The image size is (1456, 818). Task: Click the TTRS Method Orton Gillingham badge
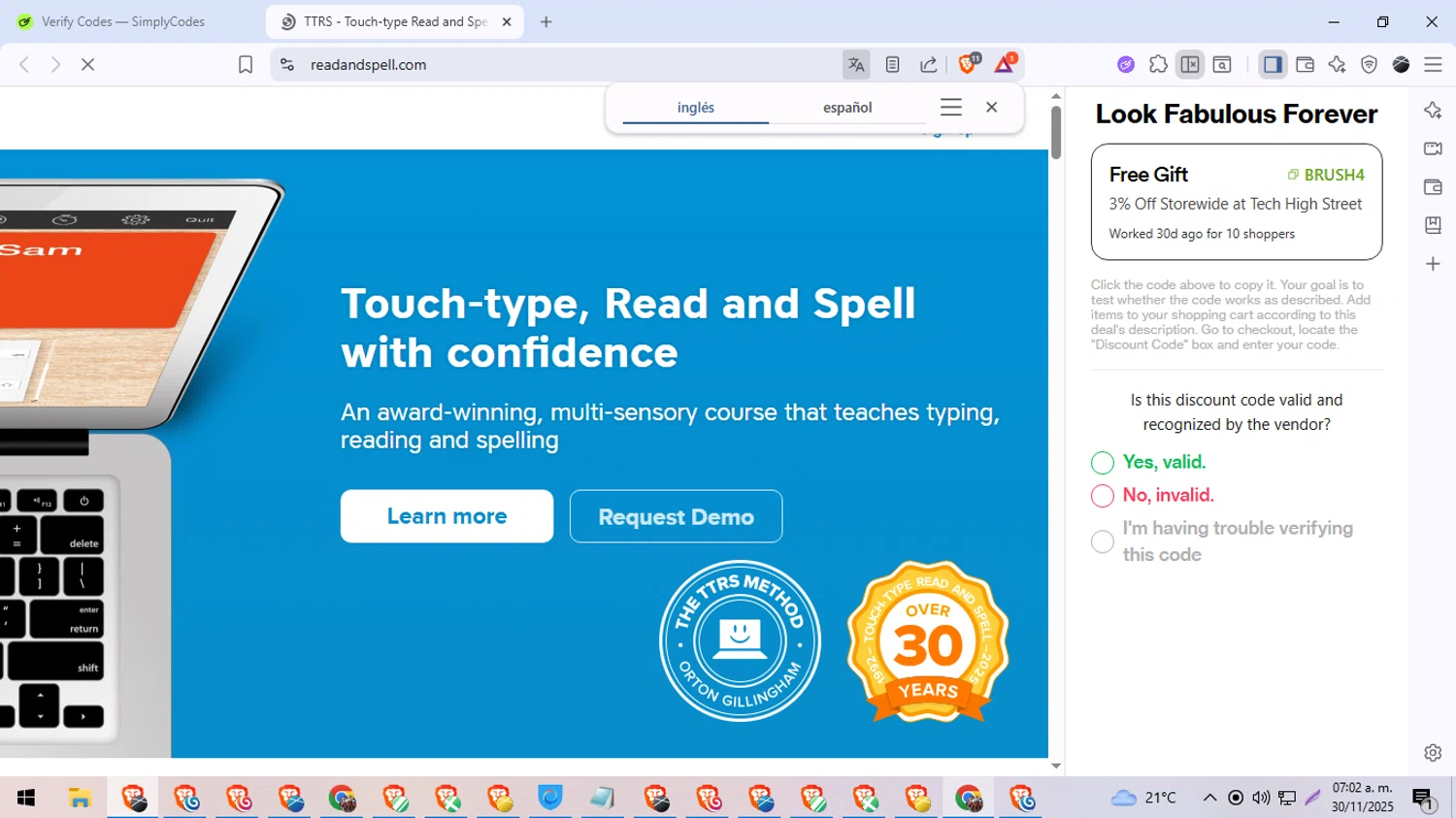[x=740, y=640]
